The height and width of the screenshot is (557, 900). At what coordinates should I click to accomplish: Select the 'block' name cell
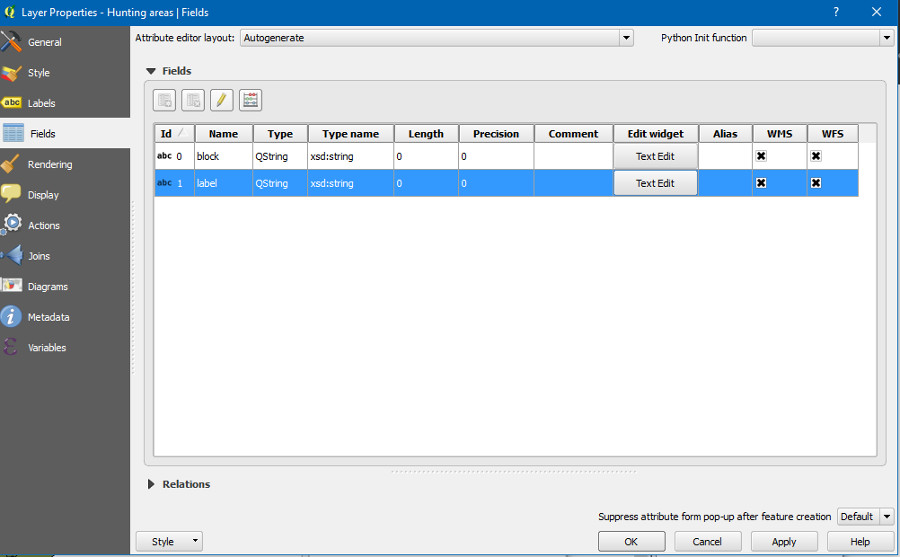coord(224,156)
